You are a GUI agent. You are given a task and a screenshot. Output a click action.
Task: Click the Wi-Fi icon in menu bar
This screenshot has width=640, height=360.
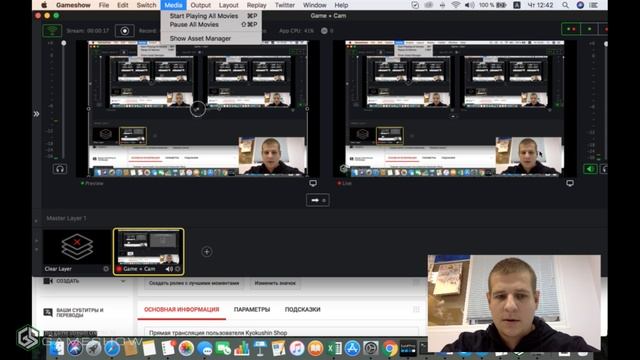456,5
